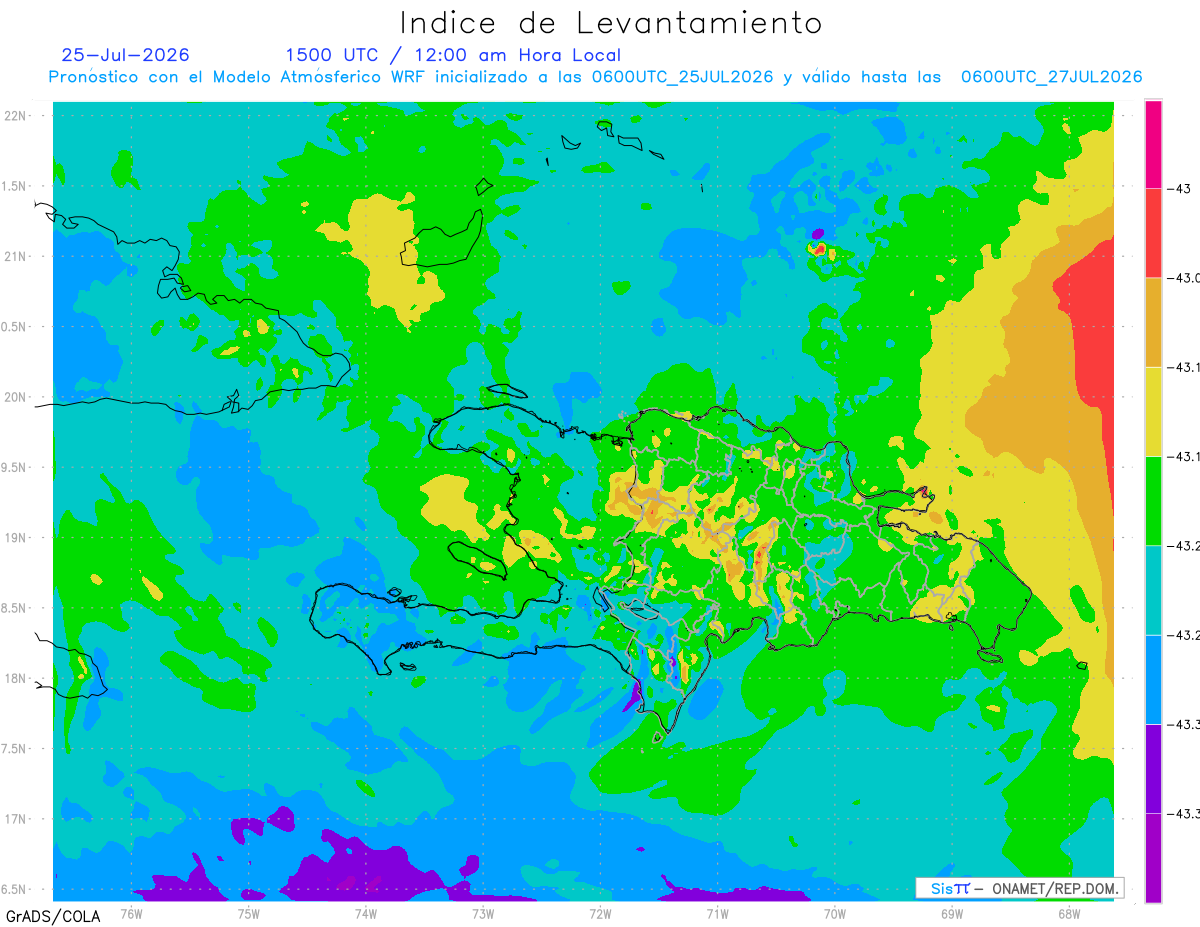This screenshot has height=927, width=1200.
Task: Click the '73W' longitude label
Action: (x=483, y=914)
